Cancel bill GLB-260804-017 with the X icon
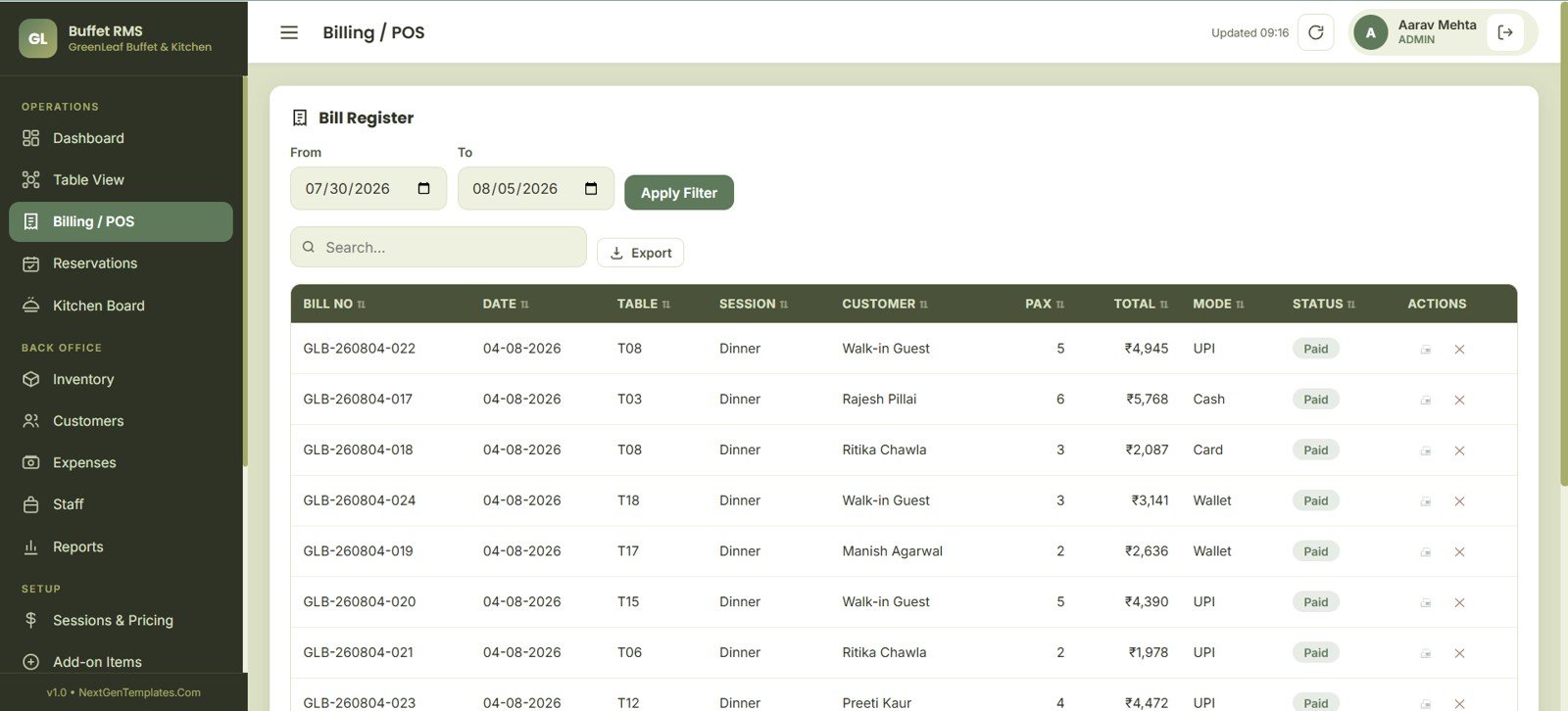Viewport: 1568px width, 711px height. coord(1459,400)
